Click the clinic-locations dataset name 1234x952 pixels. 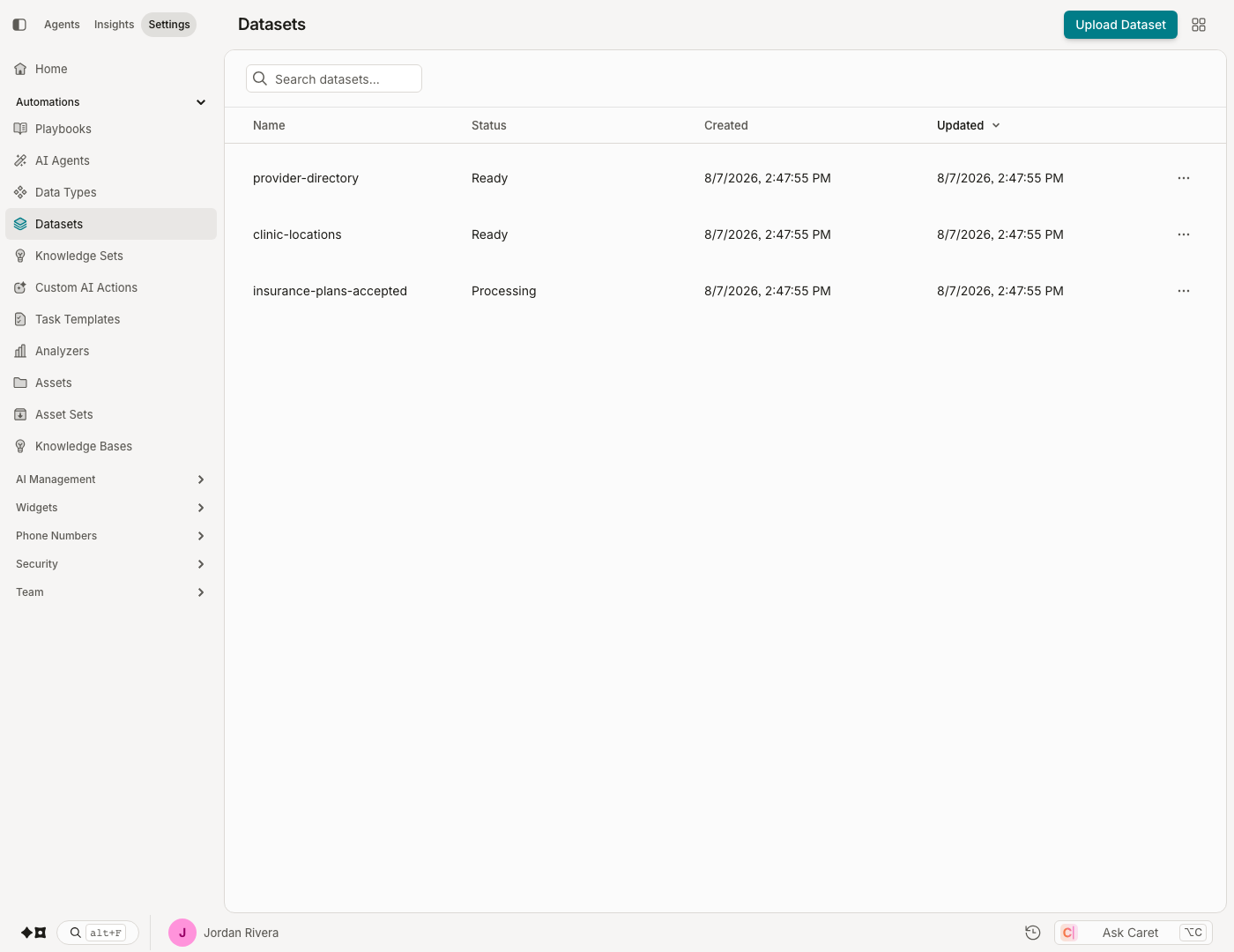point(297,234)
